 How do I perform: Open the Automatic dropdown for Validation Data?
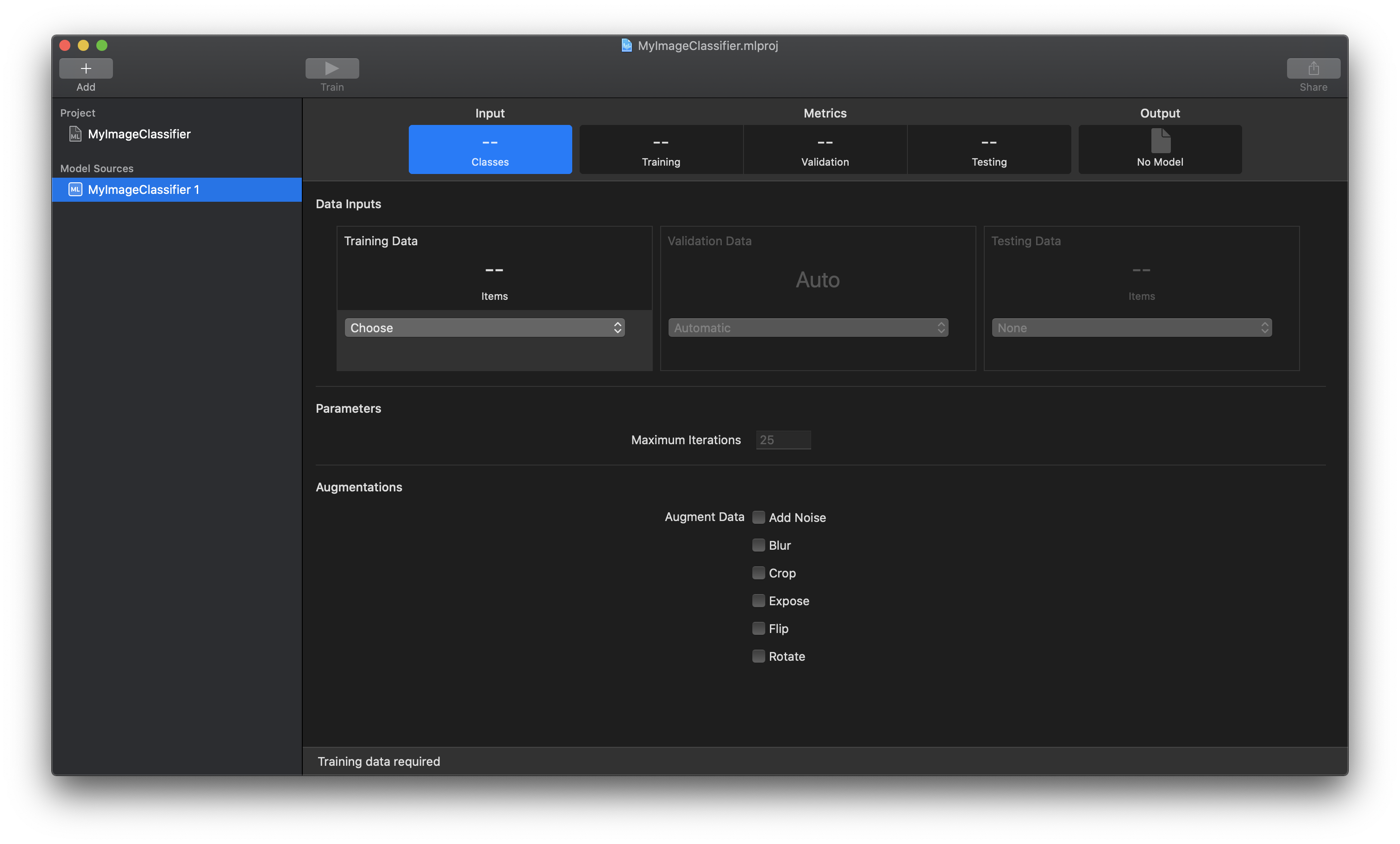807,327
